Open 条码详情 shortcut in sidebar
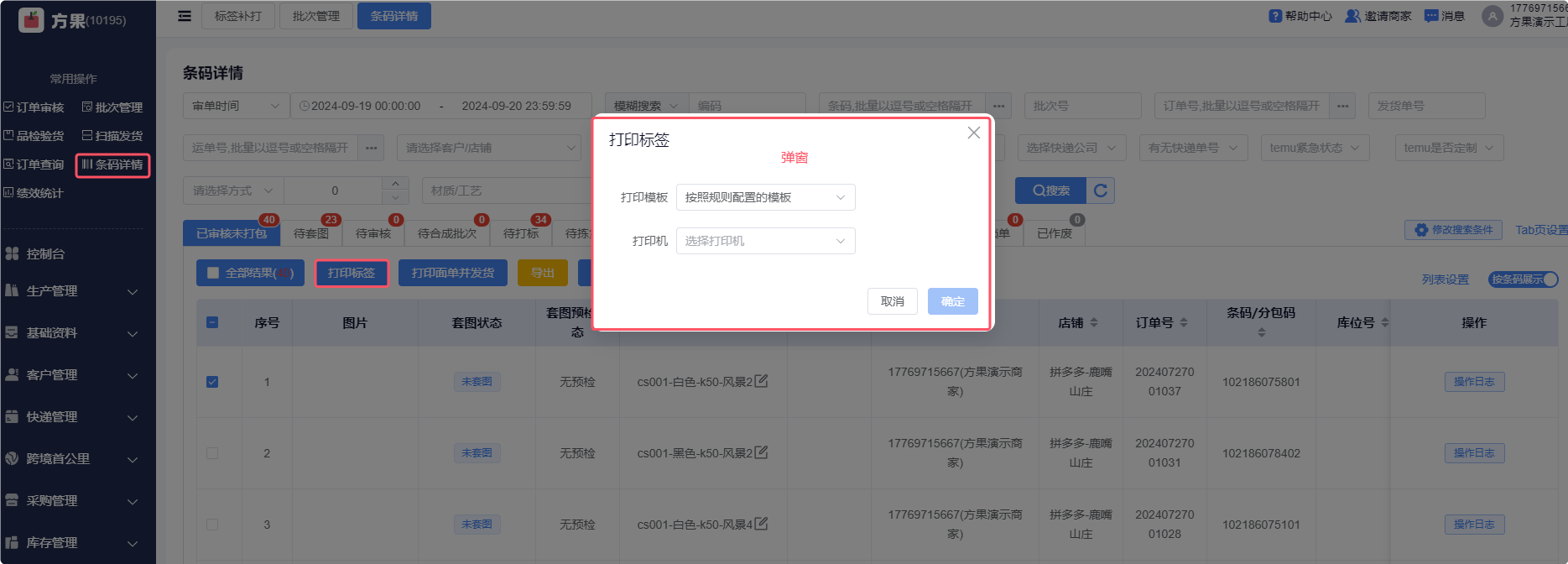This screenshot has height=564, width=1568. pos(112,164)
